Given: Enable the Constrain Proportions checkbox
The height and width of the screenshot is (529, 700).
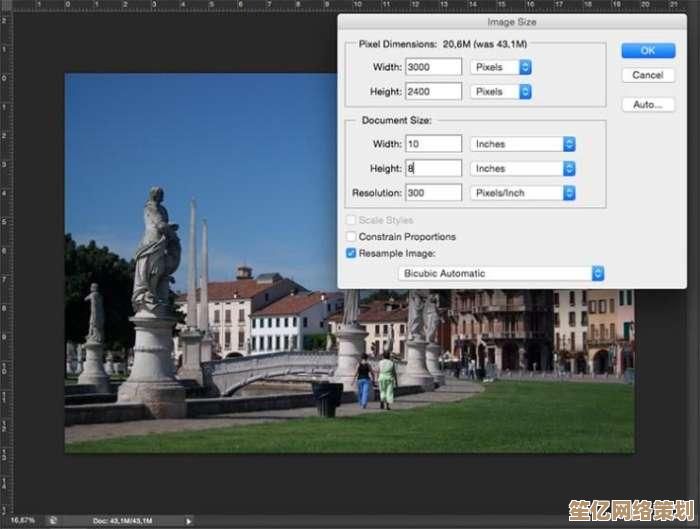Looking at the screenshot, I should [351, 237].
